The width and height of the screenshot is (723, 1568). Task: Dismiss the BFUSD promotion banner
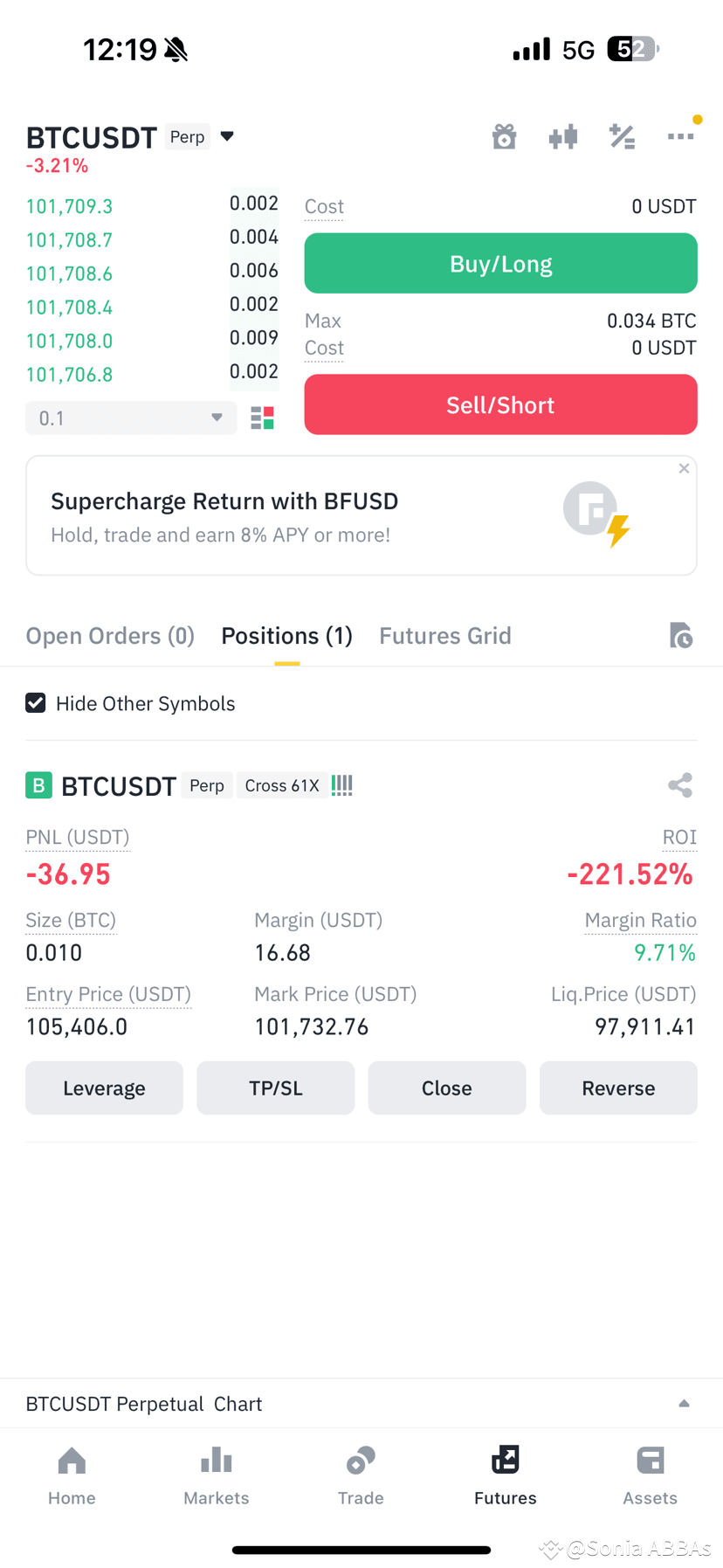(x=684, y=469)
